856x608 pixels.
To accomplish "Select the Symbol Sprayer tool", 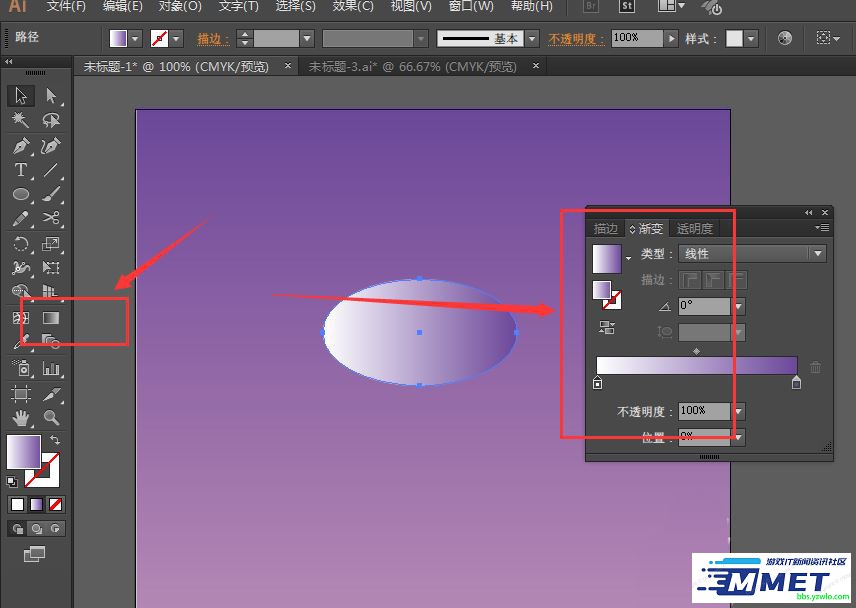I will coord(21,368).
